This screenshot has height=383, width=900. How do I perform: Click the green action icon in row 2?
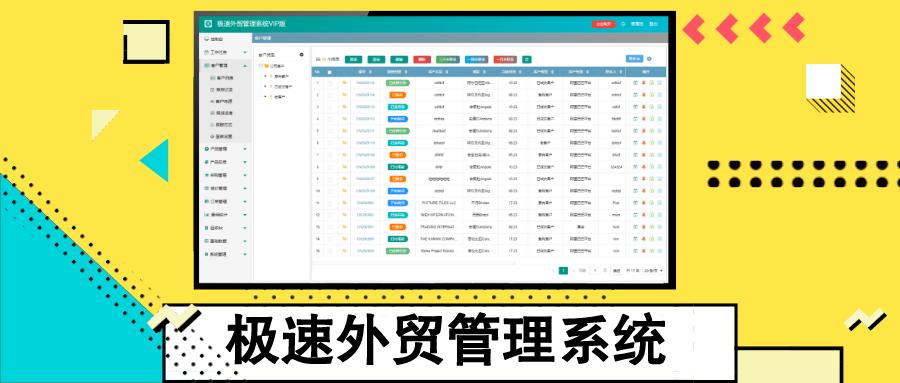[x=651, y=95]
